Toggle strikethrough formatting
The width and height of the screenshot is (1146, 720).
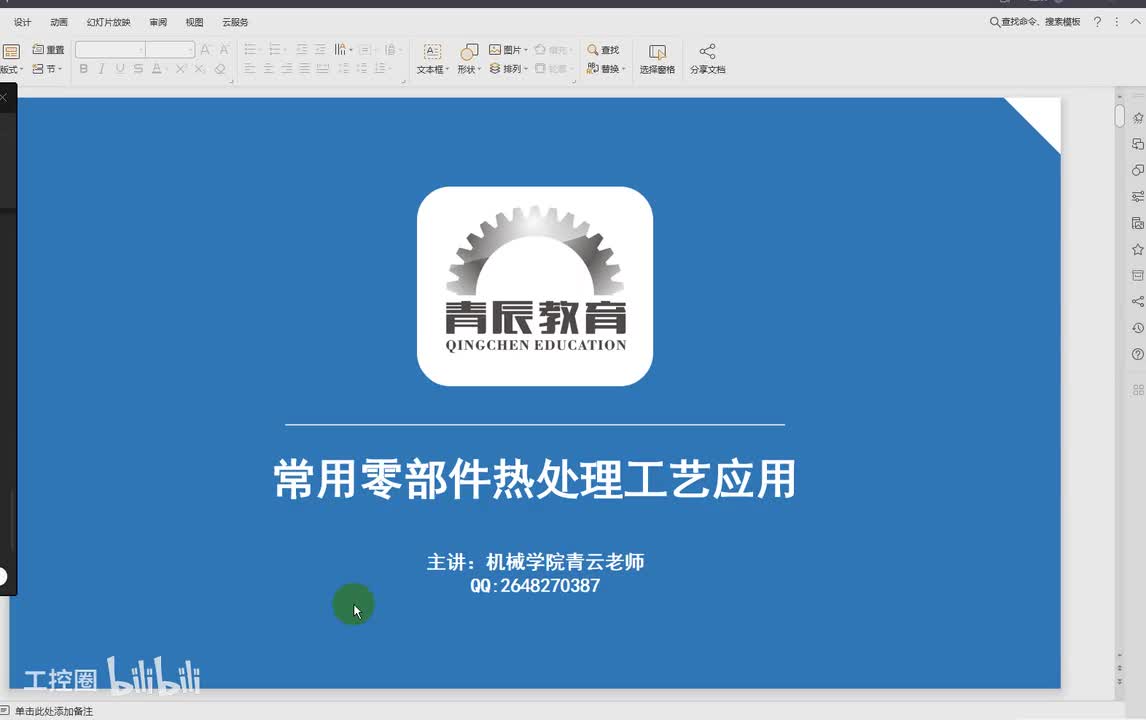tap(138, 69)
